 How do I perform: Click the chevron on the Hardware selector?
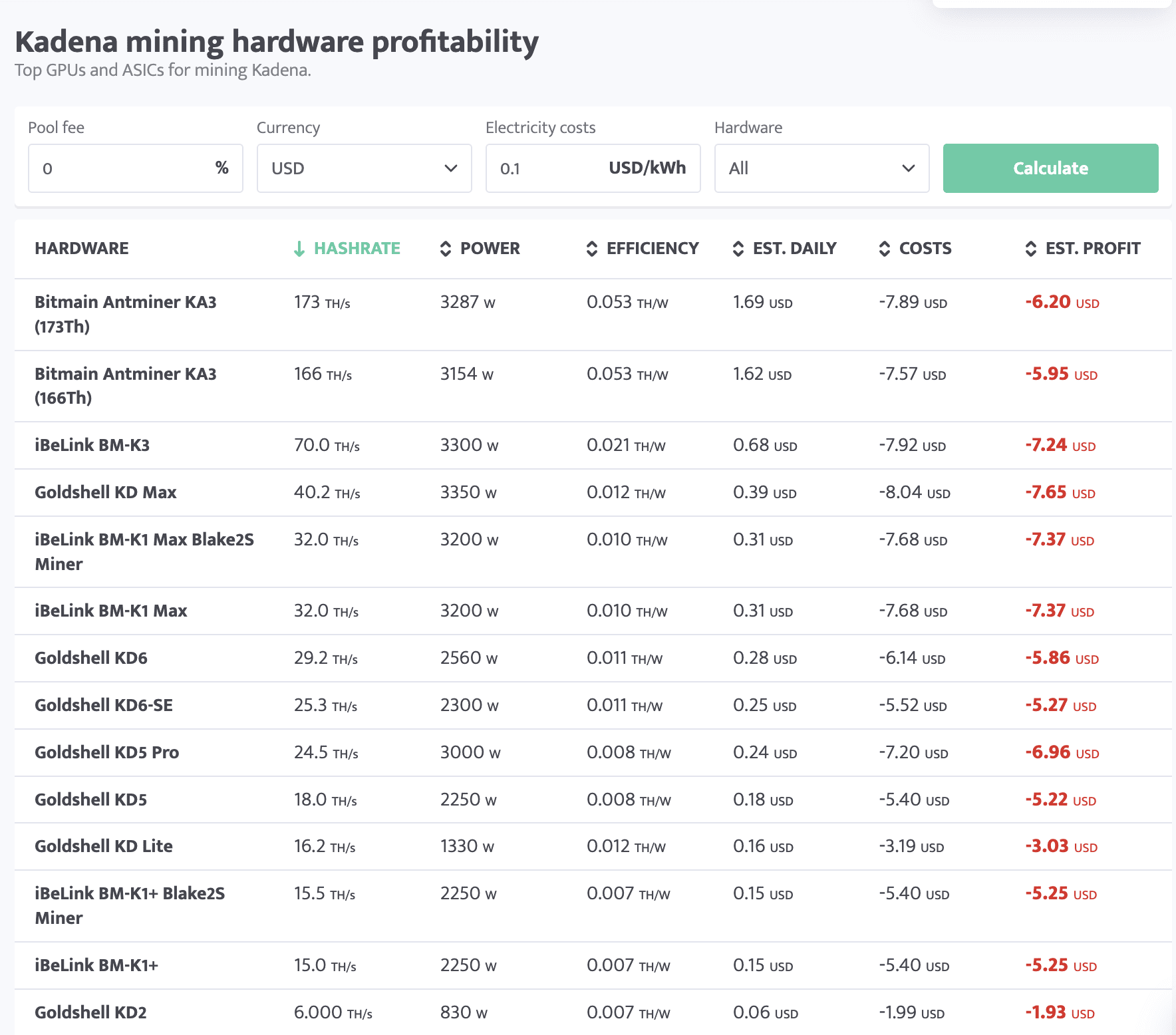909,168
